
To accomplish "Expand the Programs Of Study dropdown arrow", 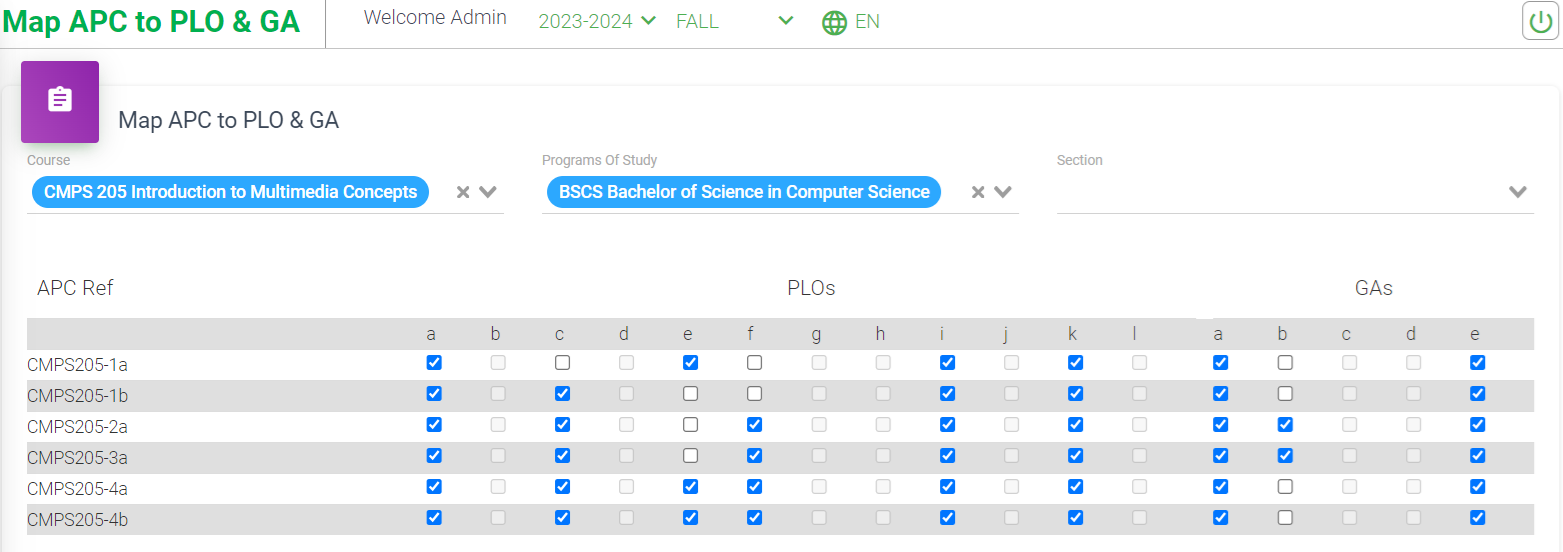I will (1003, 192).
